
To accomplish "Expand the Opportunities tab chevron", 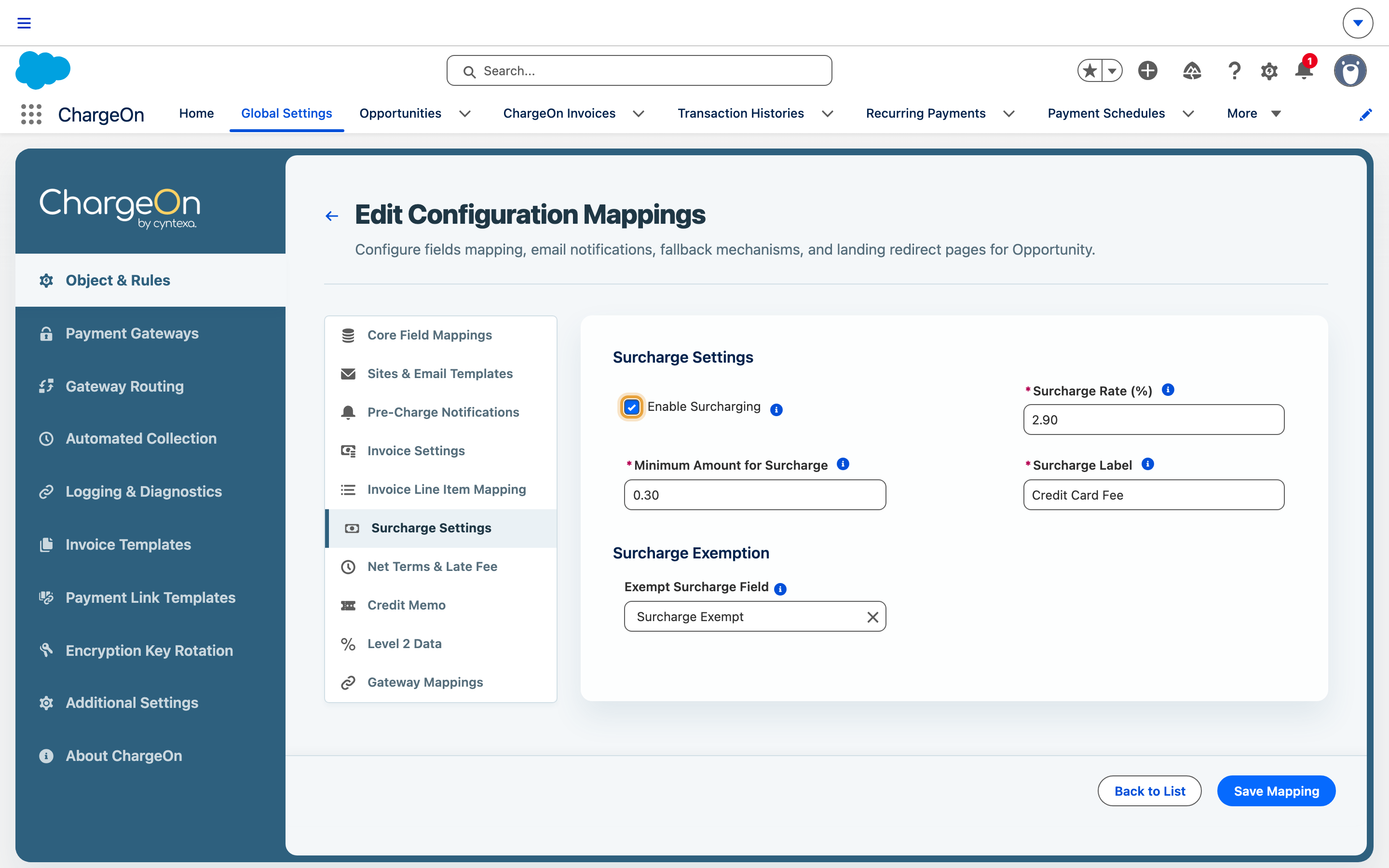I will coord(465,114).
